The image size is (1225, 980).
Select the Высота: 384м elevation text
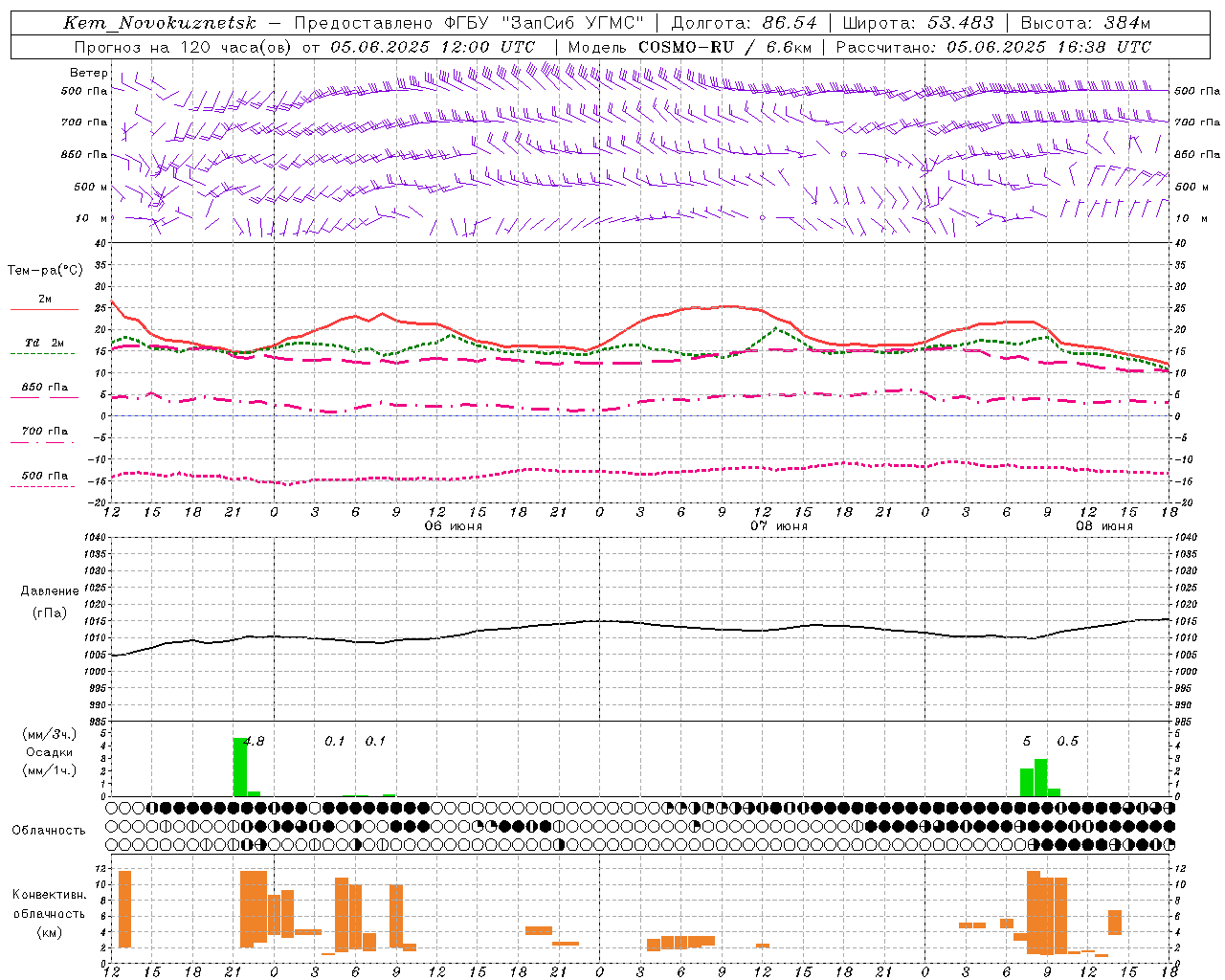pos(1085,23)
